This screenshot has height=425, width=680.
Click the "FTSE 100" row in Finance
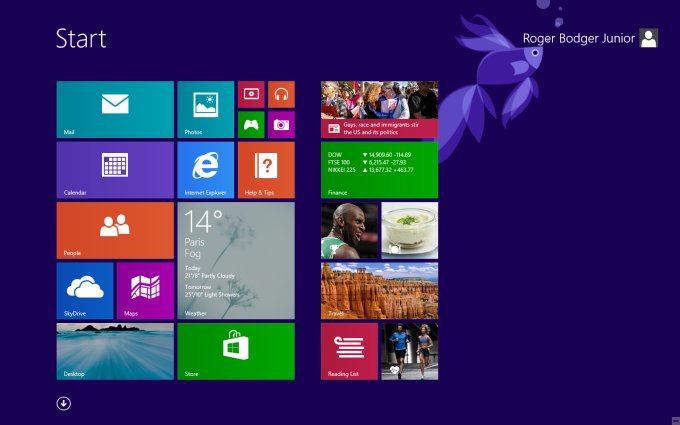[x=367, y=162]
